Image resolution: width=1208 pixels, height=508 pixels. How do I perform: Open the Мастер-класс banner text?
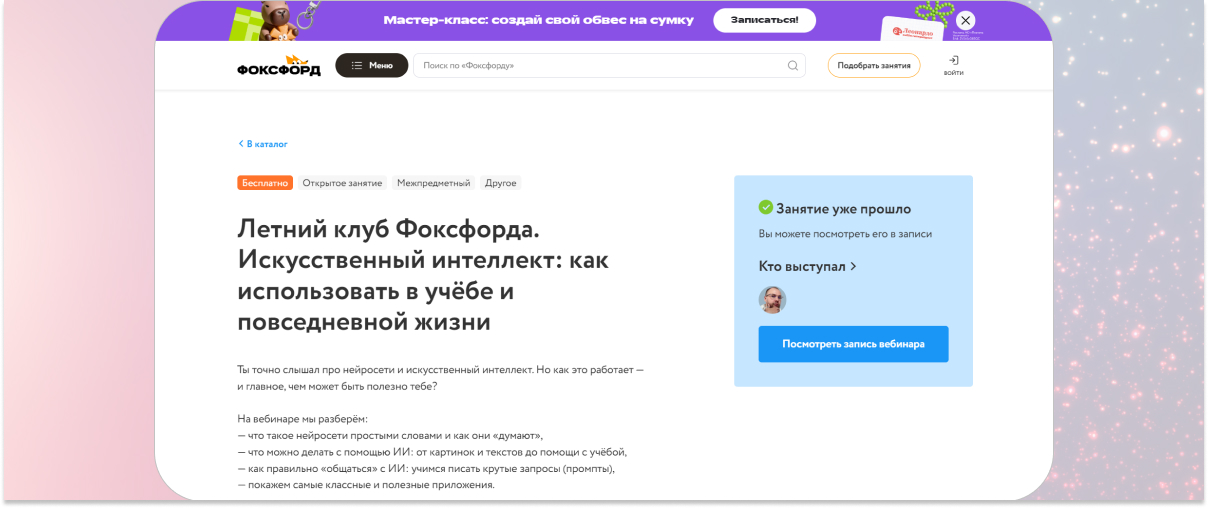540,20
